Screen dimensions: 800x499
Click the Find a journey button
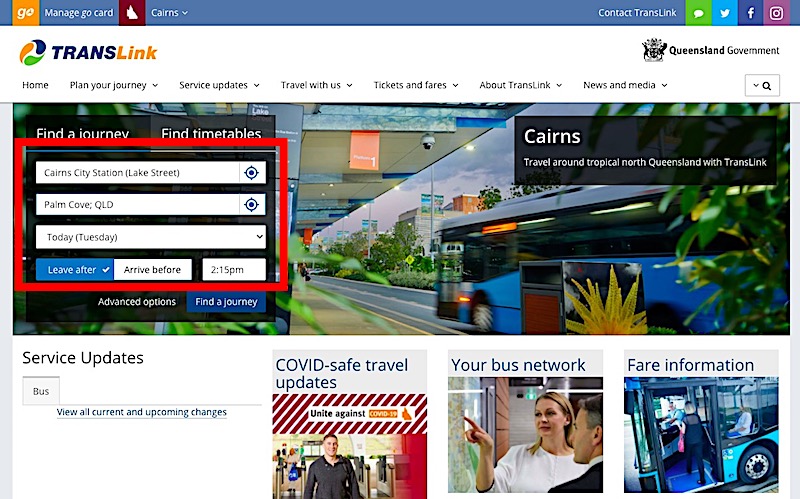tap(226, 302)
